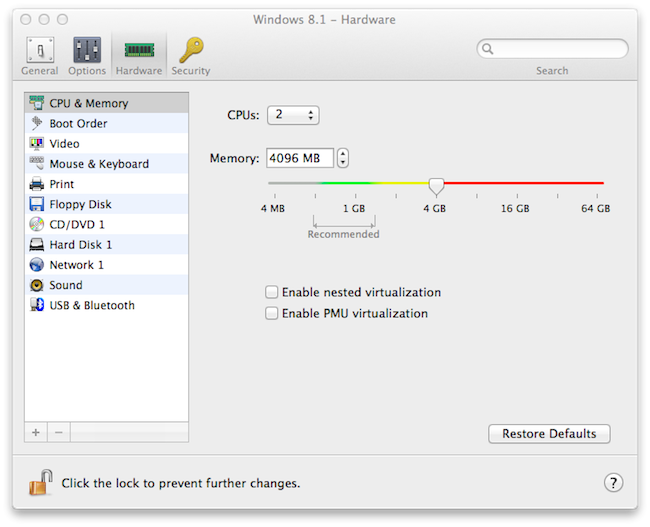Viewport: 650px width, 527px height.
Task: Select the Print item
Action: pos(107,184)
